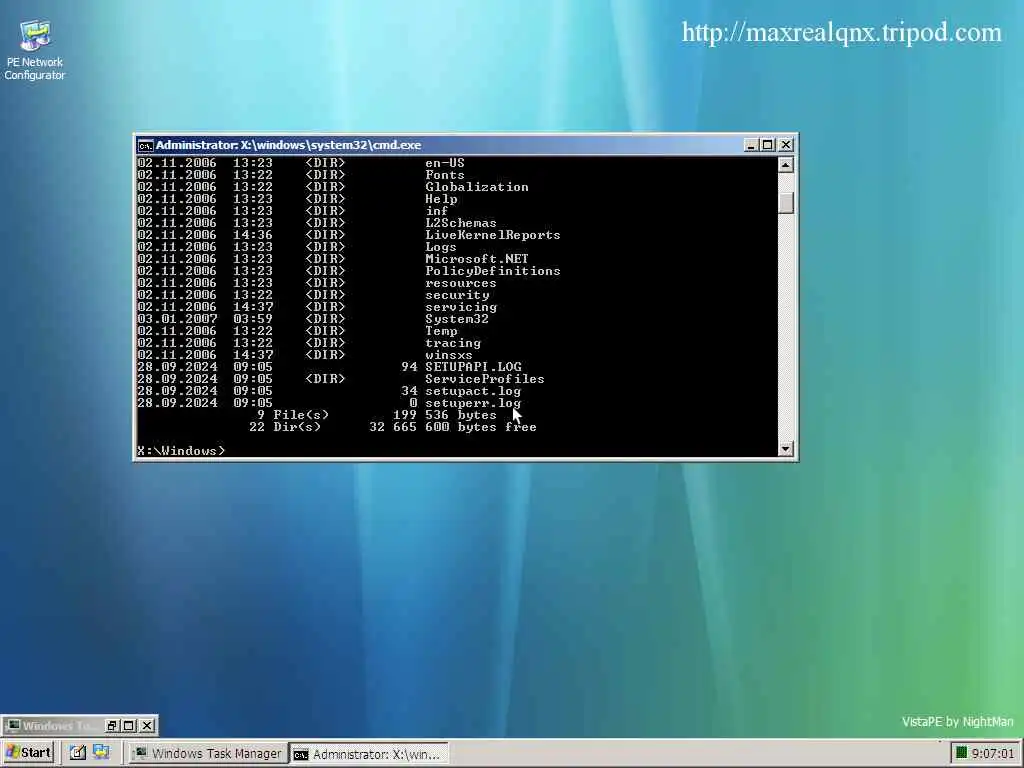Restore the minimized Windows Task Manager window
This screenshot has width=1024, height=768.
click(112, 726)
